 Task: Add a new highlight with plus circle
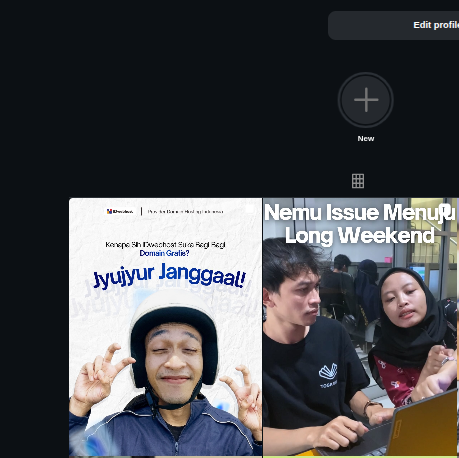tap(366, 100)
